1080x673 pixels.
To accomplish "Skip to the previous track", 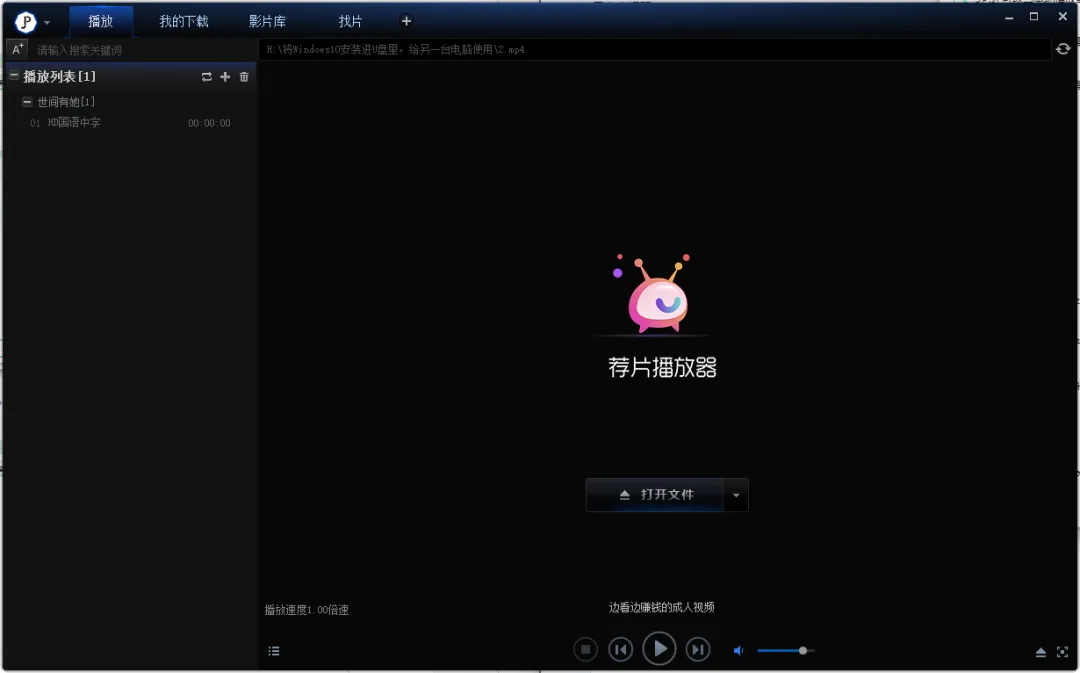I will tap(621, 650).
